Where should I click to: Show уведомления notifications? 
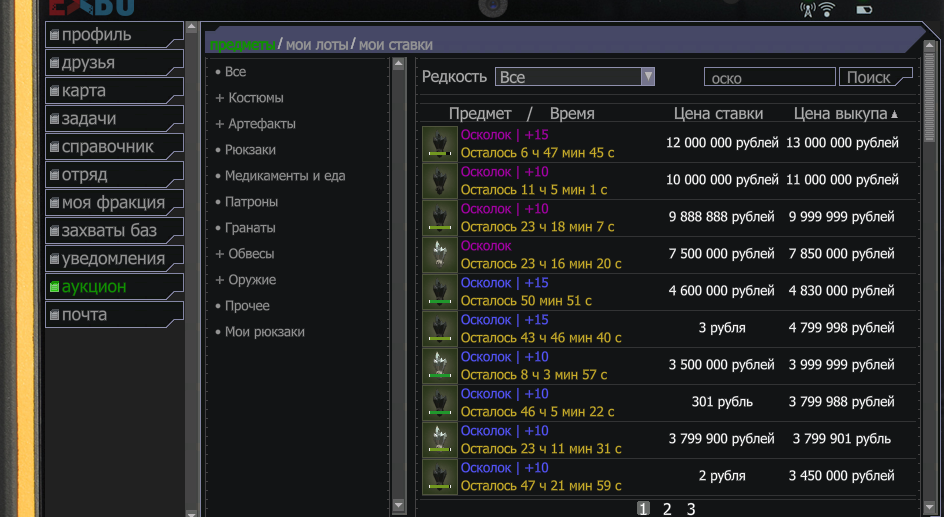click(x=114, y=259)
